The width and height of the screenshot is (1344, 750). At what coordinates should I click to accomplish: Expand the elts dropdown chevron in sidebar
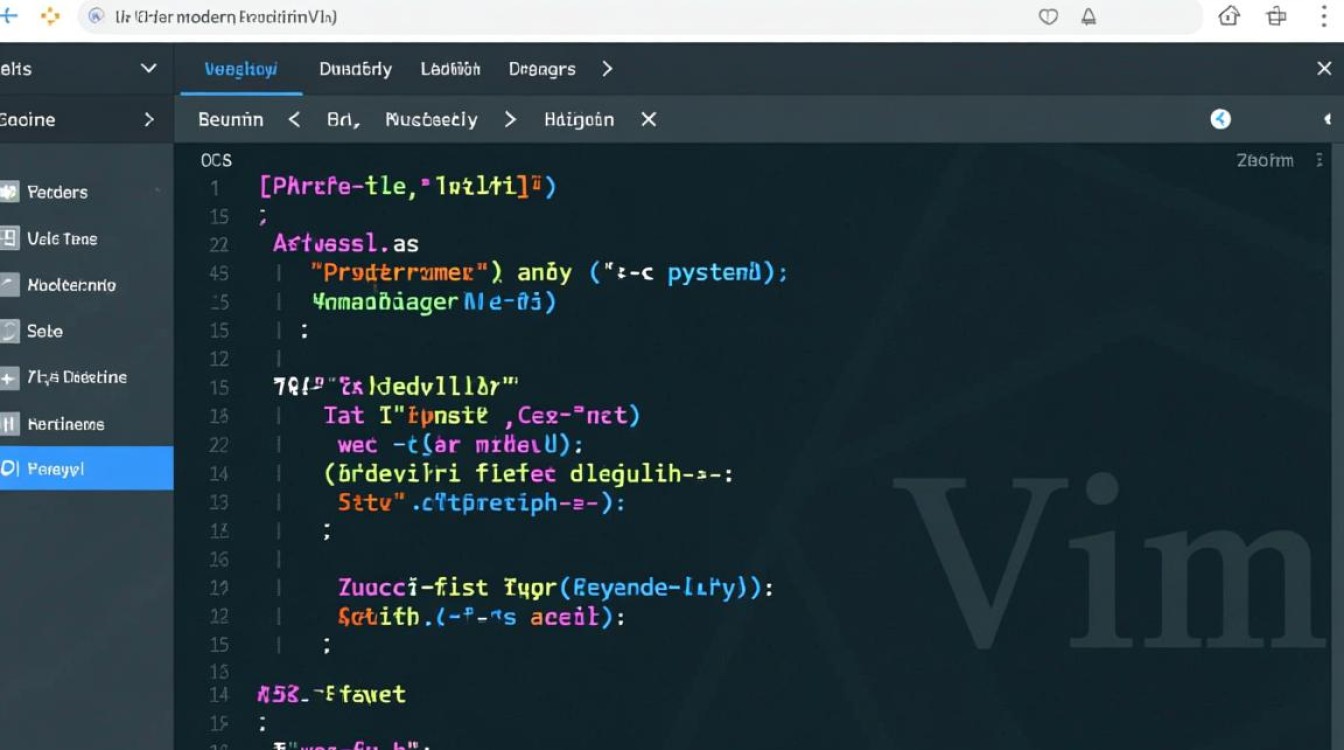click(x=148, y=68)
